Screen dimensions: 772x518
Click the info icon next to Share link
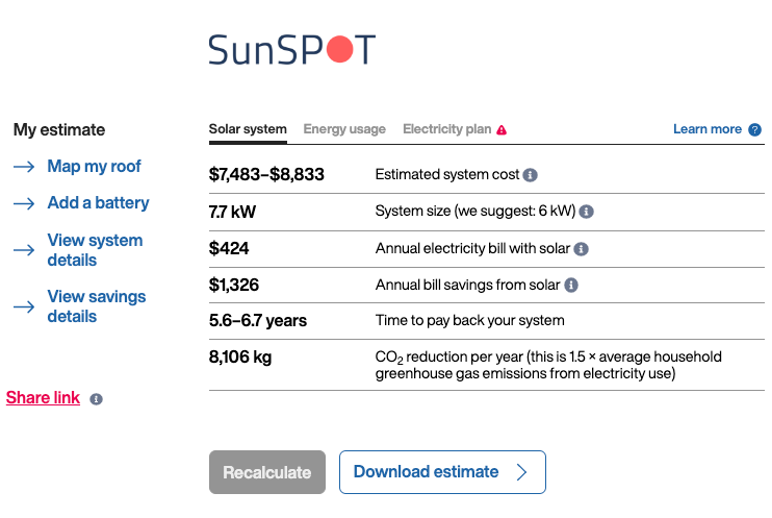[96, 399]
